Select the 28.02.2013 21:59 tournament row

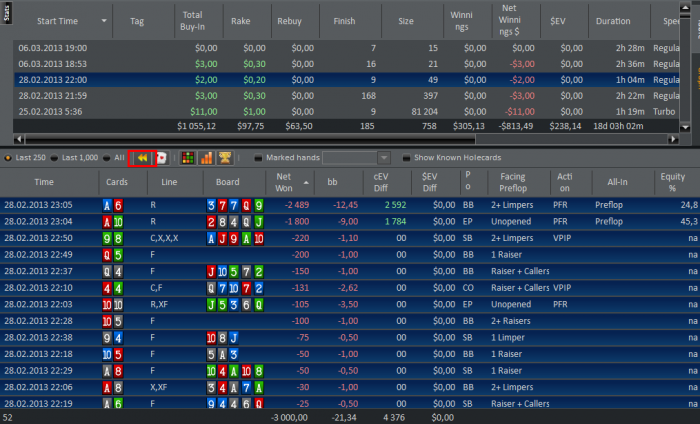pos(346,96)
